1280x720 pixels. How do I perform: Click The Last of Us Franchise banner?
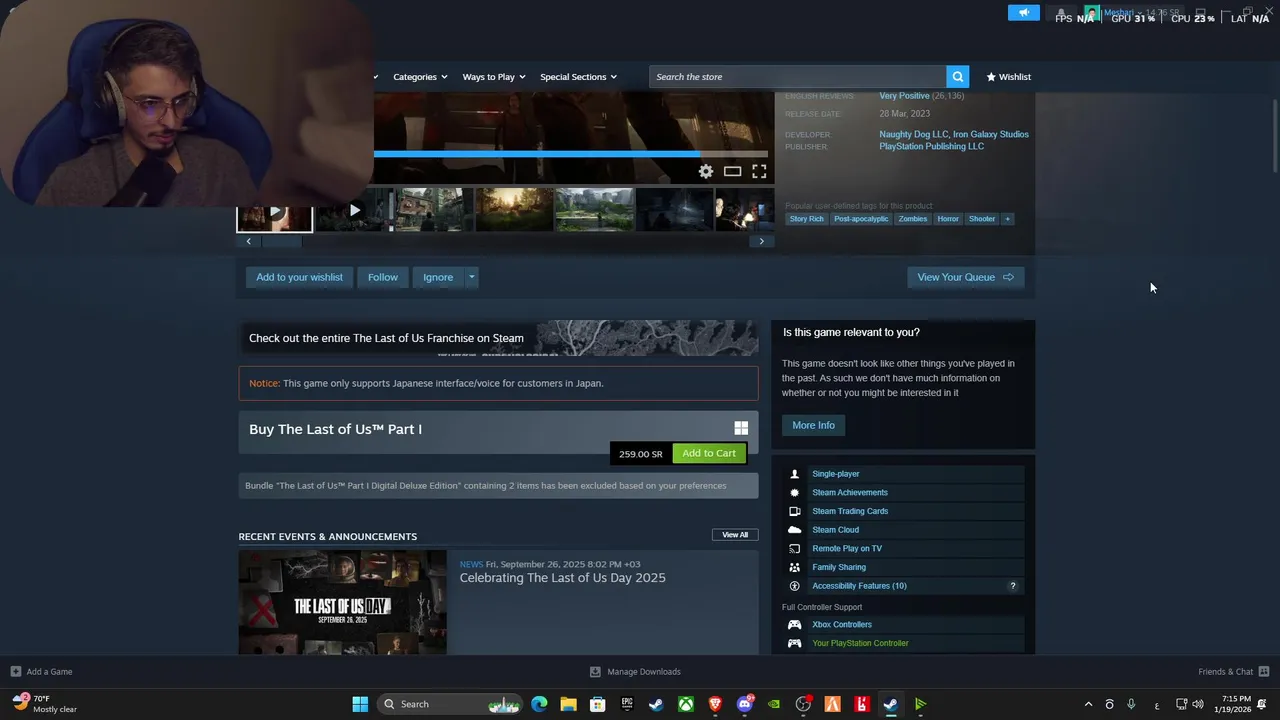coord(498,338)
